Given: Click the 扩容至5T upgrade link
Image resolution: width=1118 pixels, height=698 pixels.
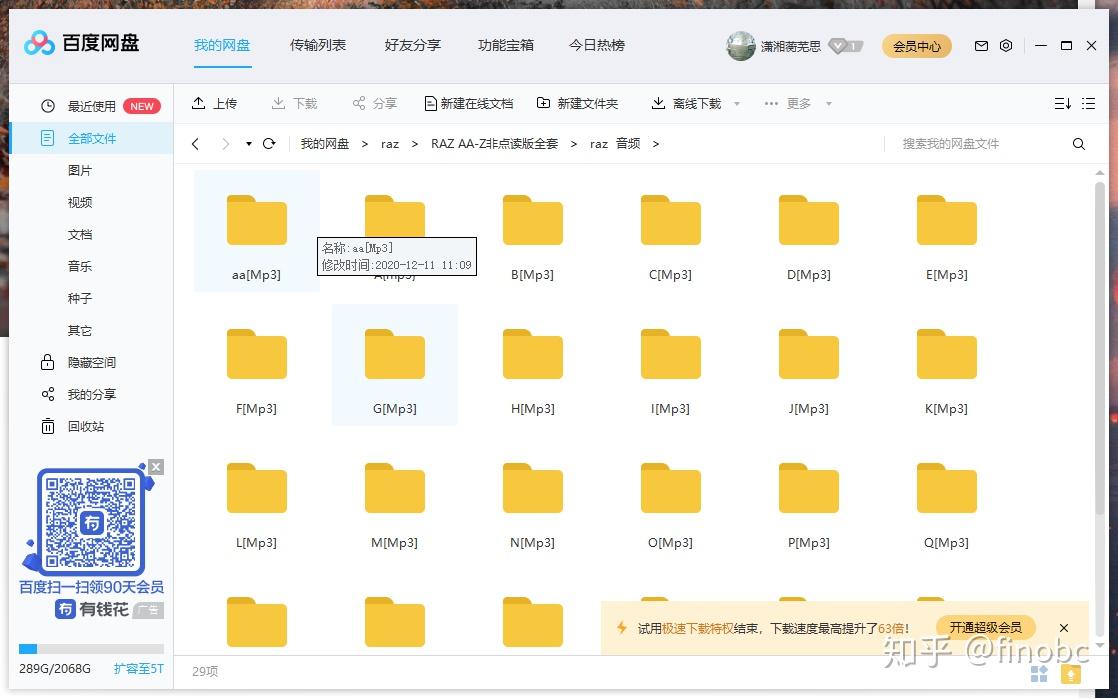Looking at the screenshot, I should (x=138, y=668).
